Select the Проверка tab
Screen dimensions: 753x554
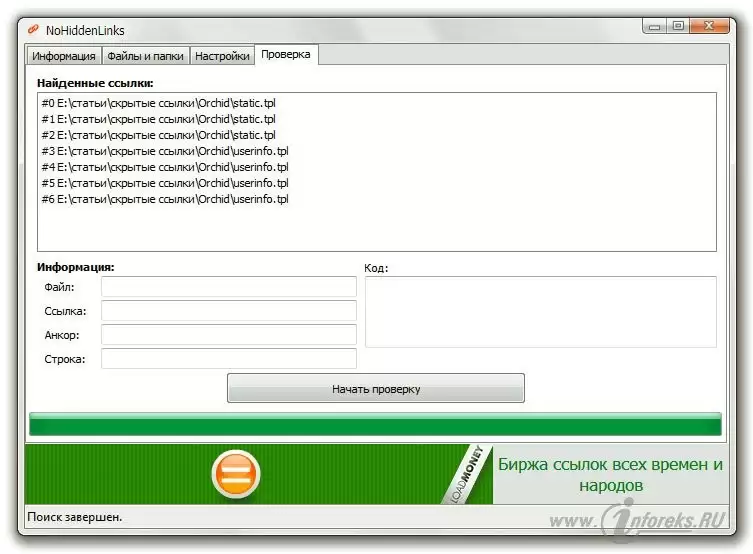pos(286,55)
